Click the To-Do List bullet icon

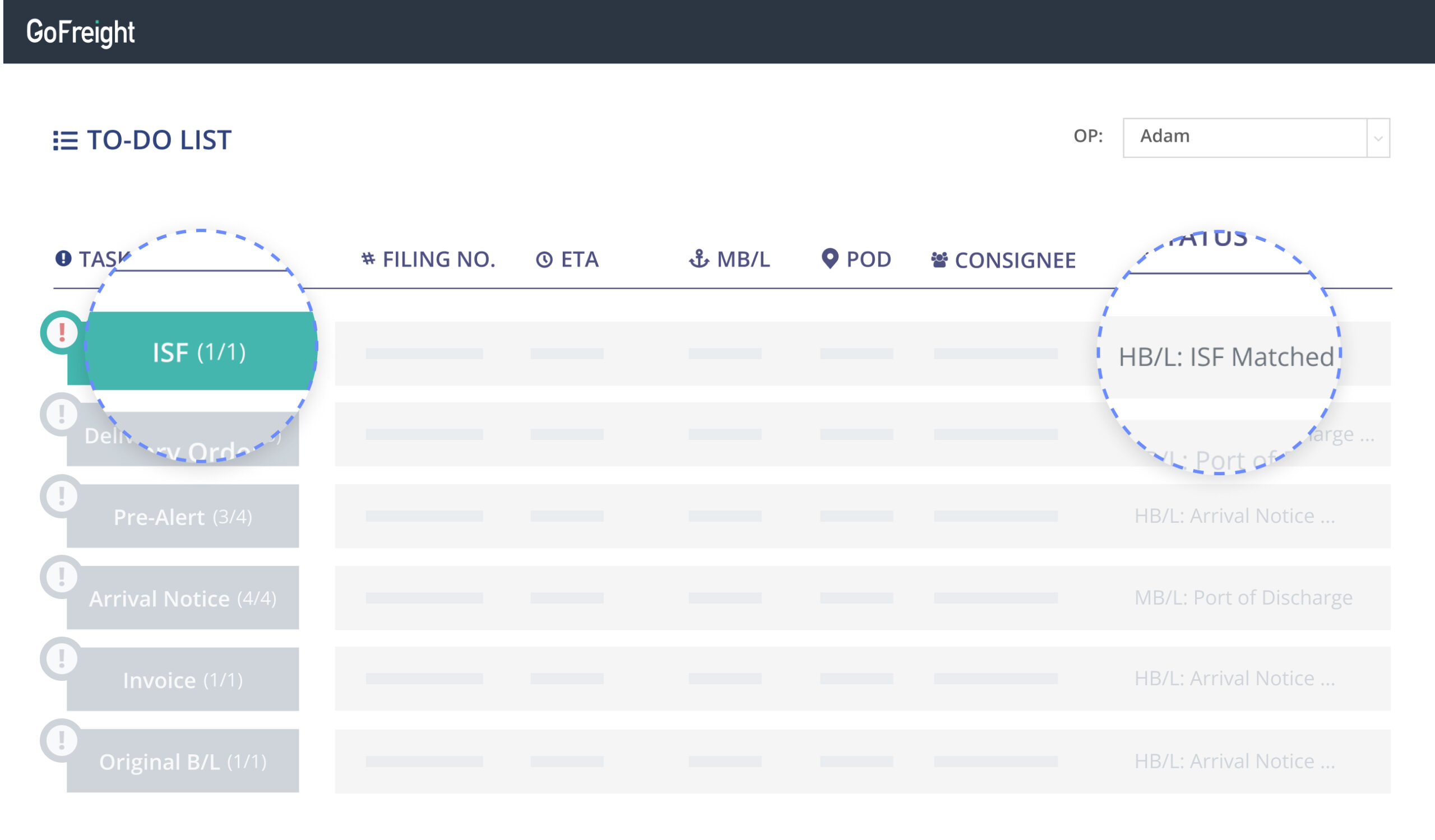pyautogui.click(x=65, y=141)
